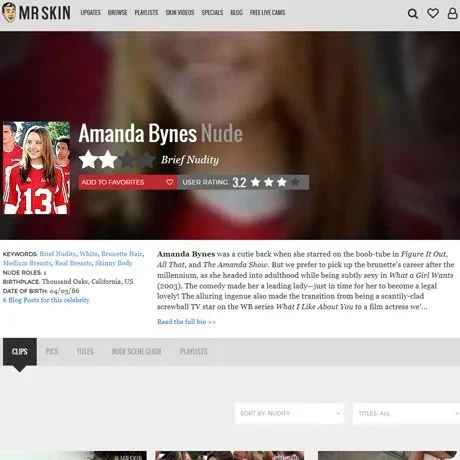
Task: Click the 3.2 user rating value
Action: point(239,182)
